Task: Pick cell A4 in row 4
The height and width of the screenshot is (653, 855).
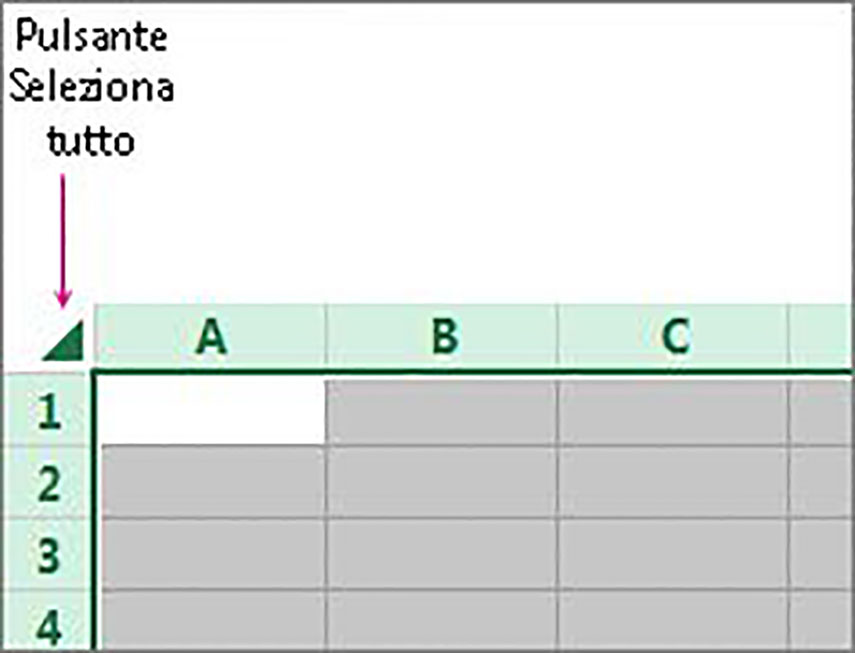Action: 213,622
